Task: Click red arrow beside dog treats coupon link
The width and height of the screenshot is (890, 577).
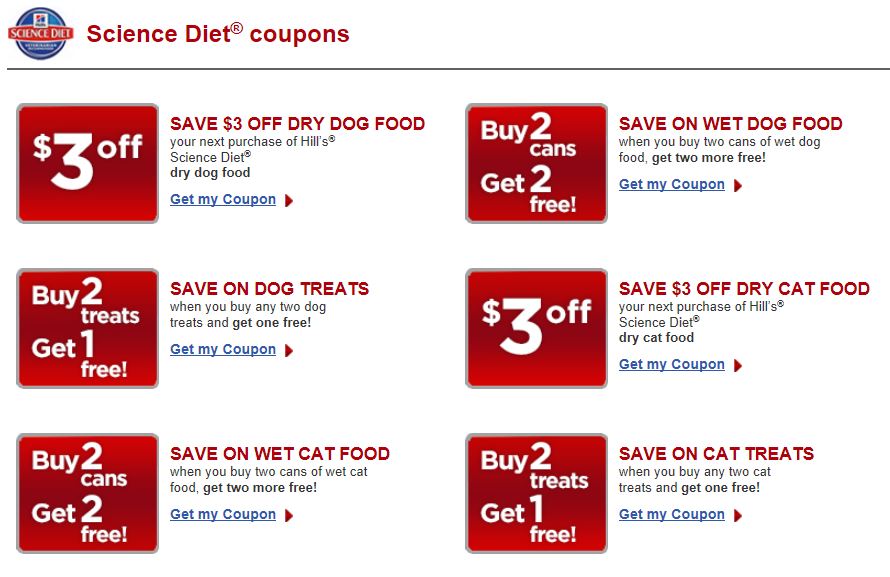Action: pyautogui.click(x=289, y=351)
